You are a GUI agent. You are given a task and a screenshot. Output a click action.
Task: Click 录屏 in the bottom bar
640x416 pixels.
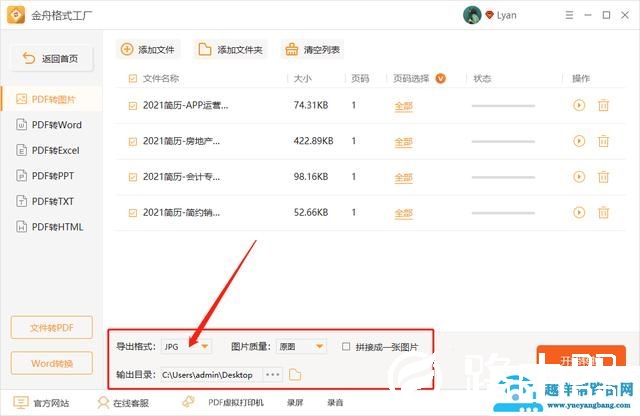tap(295, 403)
